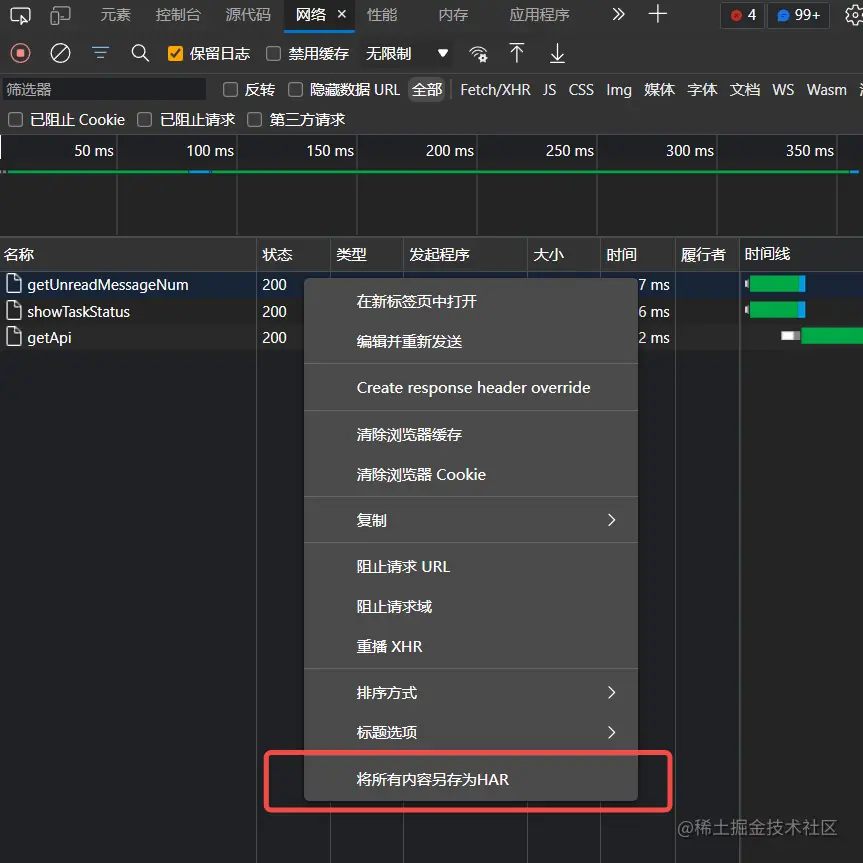Filter requests by Wasm

[826, 89]
